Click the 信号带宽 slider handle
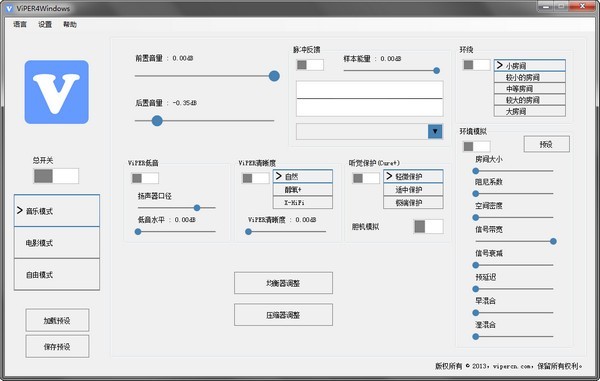 [x=553, y=241]
